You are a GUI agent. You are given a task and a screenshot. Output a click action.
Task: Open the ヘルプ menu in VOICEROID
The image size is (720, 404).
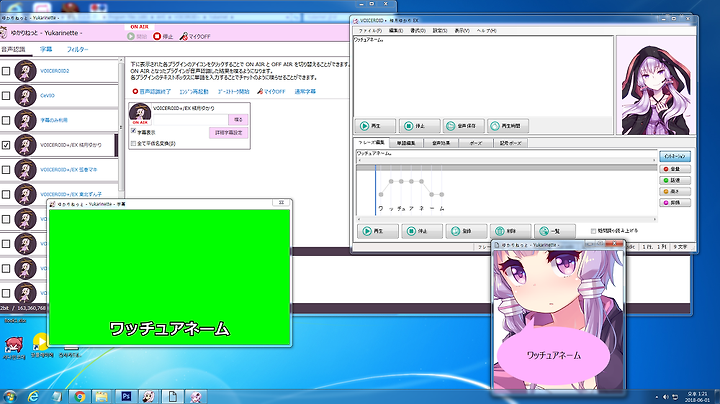[x=486, y=30]
